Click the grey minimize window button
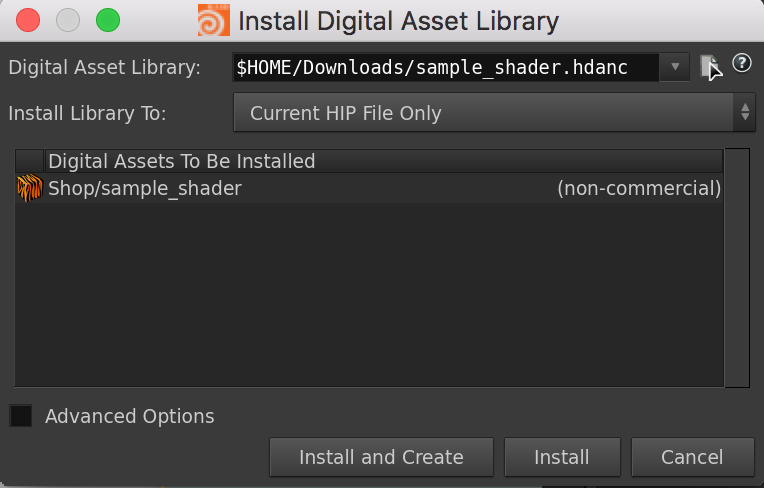 [x=68, y=20]
